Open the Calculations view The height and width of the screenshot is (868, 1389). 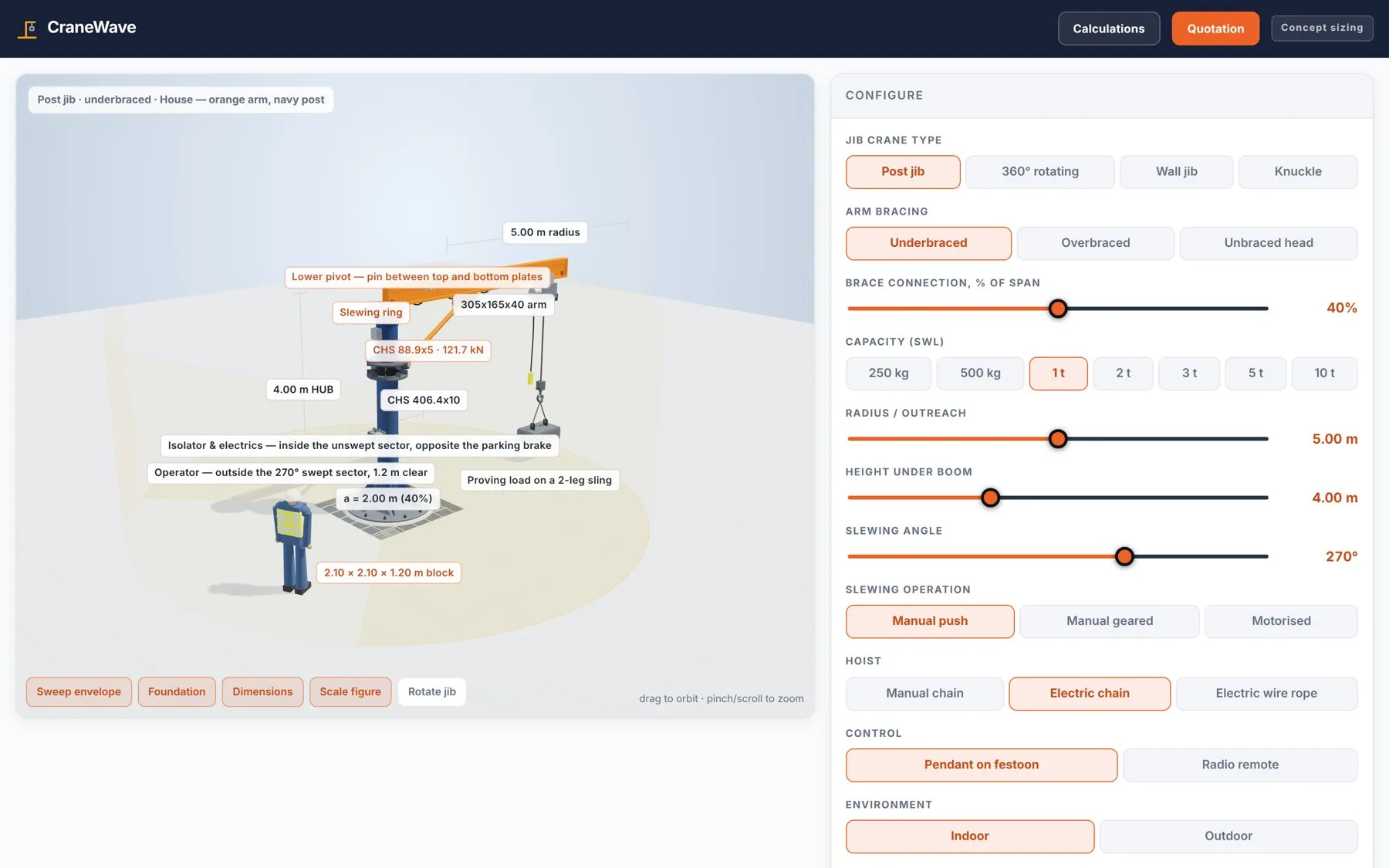(1108, 29)
